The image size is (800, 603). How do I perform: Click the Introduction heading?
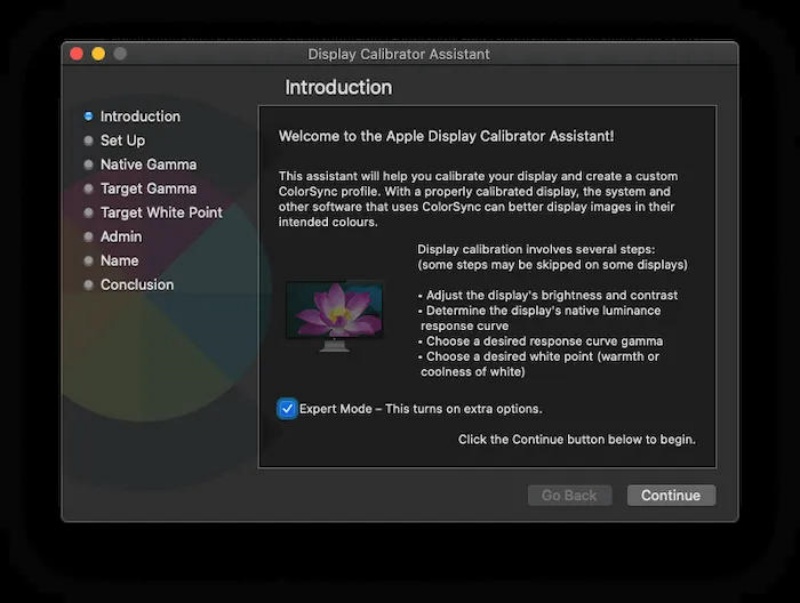338,87
